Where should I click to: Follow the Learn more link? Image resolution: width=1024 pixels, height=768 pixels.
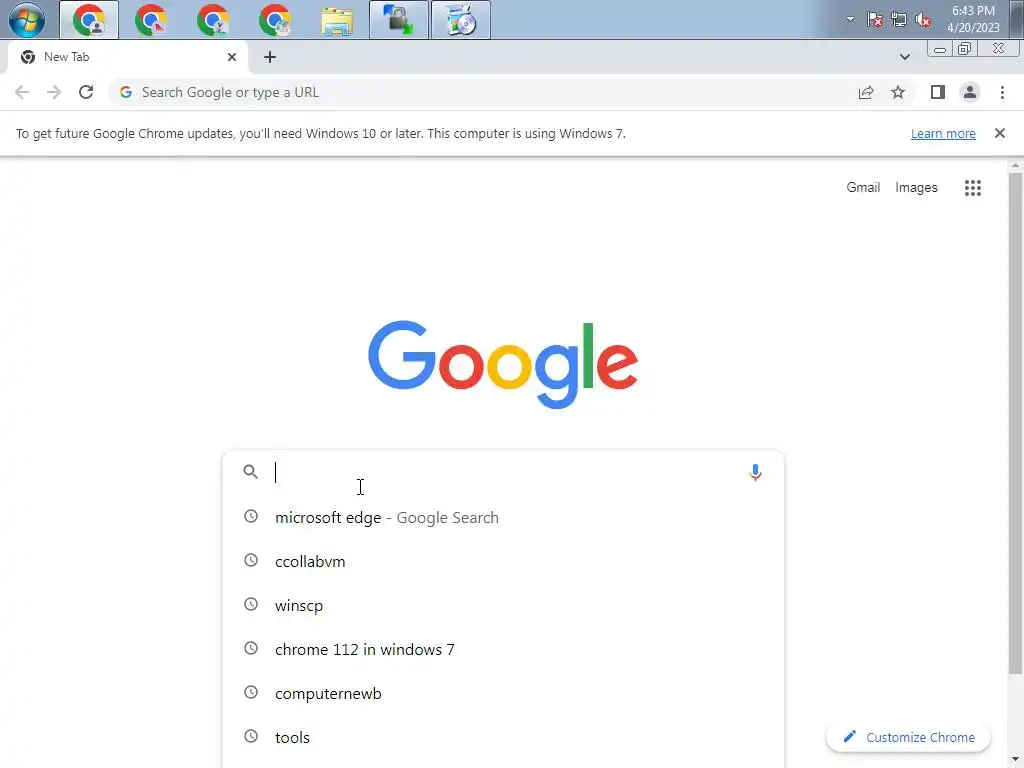(943, 133)
